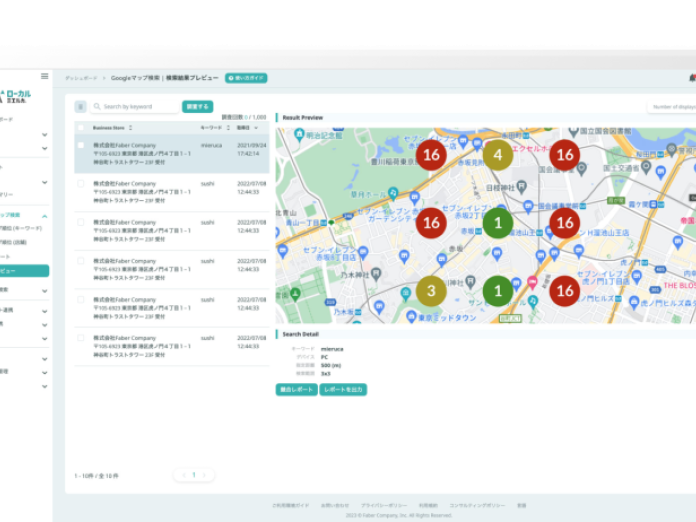
Task: Open the Number of displays dropdown
Action: (x=672, y=106)
